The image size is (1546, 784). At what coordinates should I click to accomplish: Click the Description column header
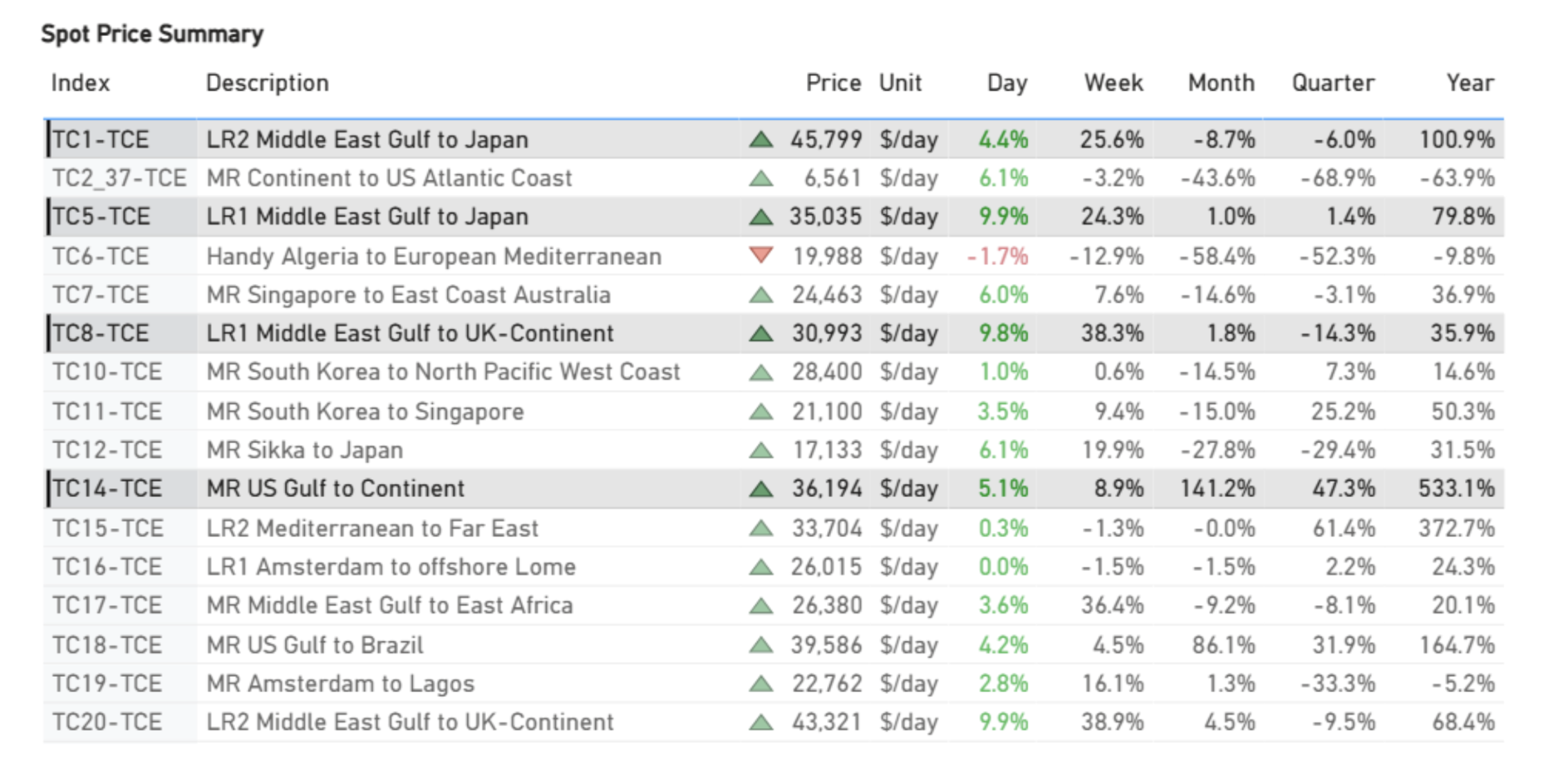pyautogui.click(x=268, y=83)
